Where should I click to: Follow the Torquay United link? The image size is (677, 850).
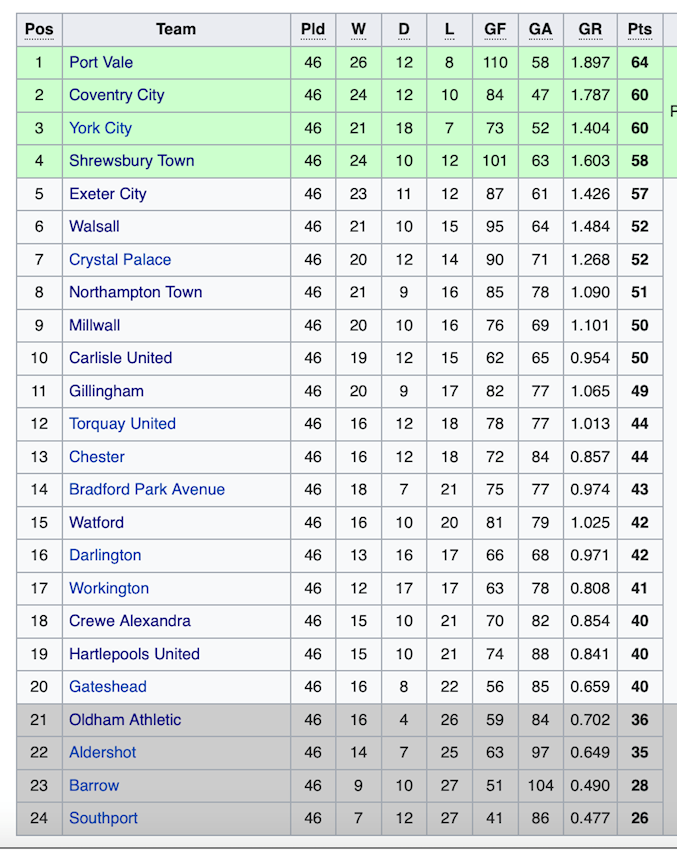122,423
